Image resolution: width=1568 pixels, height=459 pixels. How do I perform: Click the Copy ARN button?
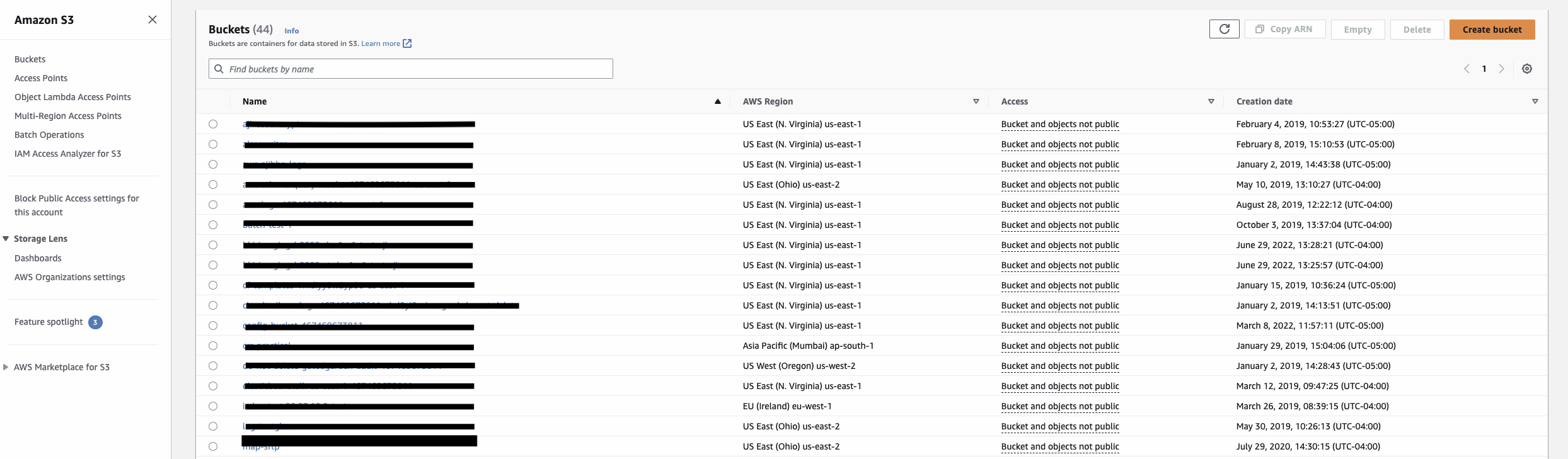pos(1285,29)
